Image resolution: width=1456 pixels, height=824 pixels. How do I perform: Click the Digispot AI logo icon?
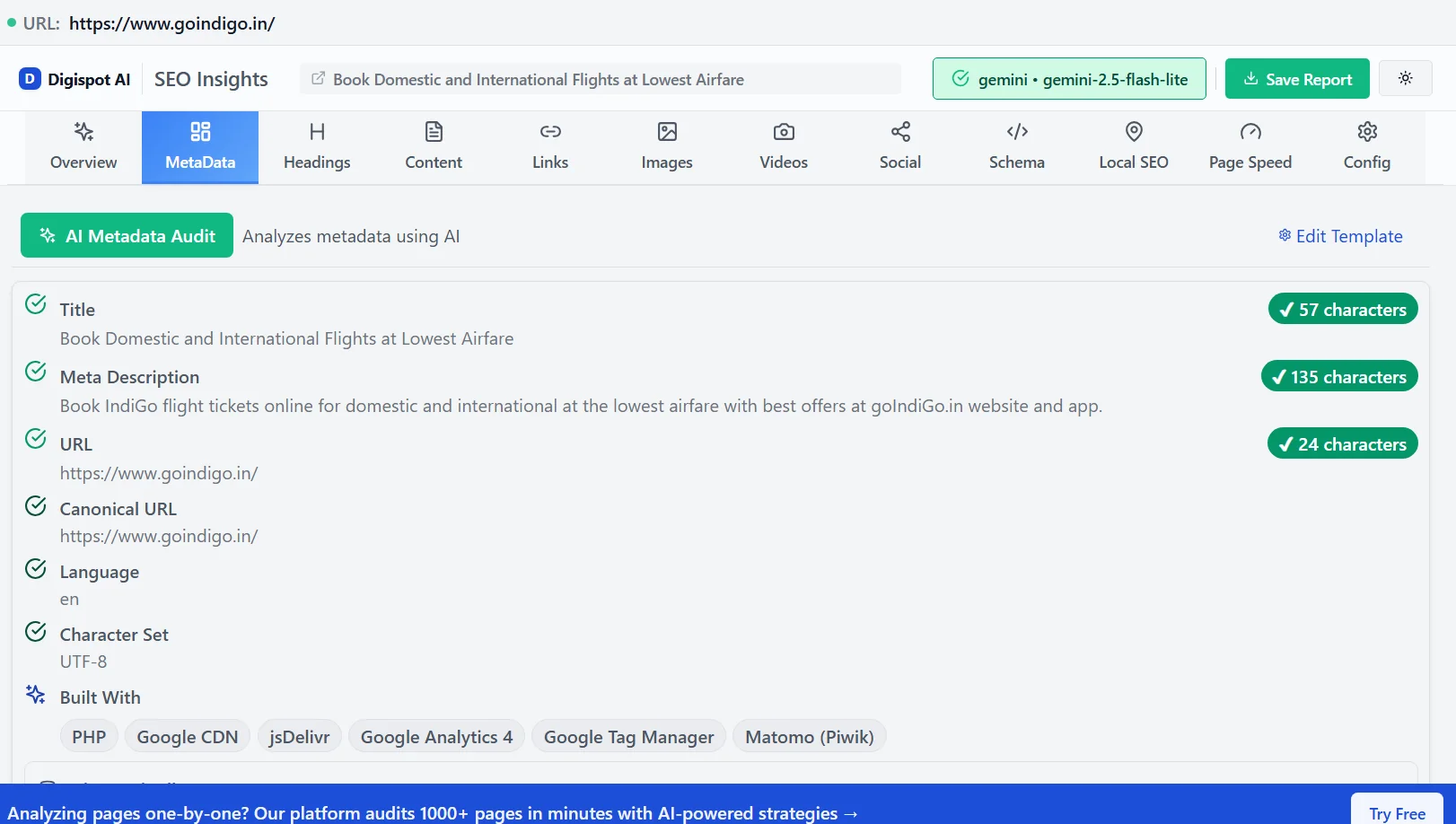click(30, 79)
